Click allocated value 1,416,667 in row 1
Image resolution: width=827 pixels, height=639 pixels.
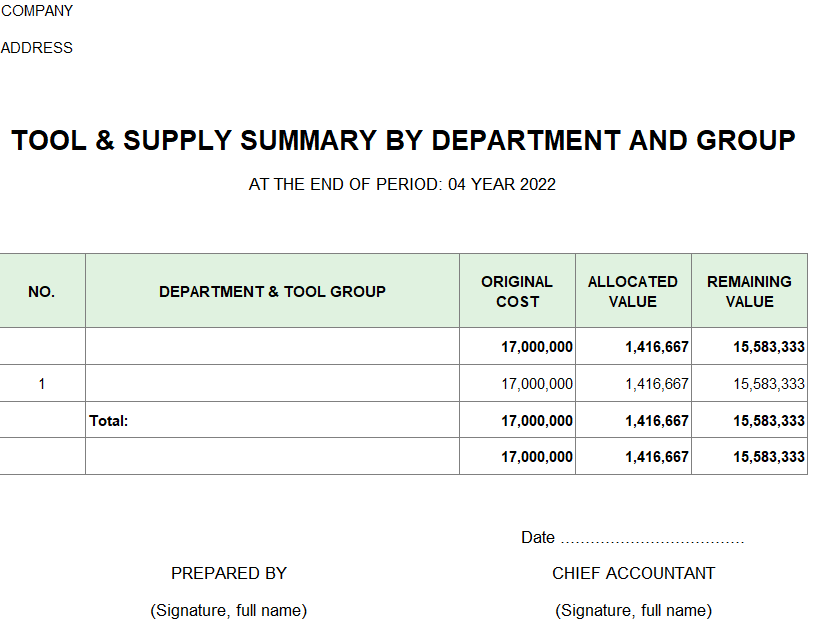[656, 384]
